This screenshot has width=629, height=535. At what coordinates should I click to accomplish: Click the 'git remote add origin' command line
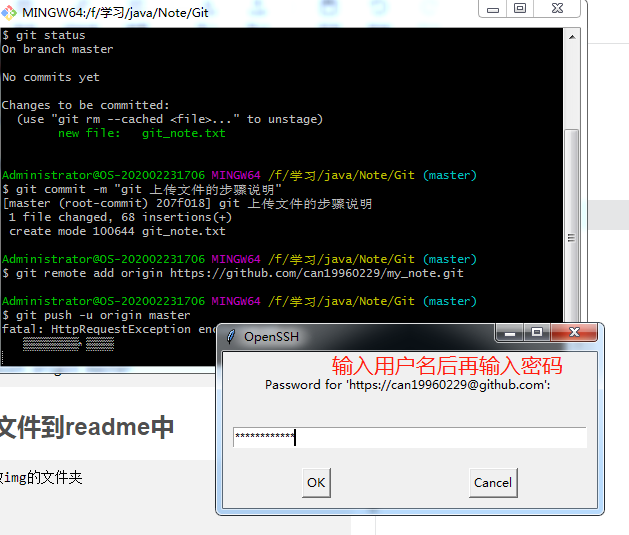pyautogui.click(x=233, y=273)
